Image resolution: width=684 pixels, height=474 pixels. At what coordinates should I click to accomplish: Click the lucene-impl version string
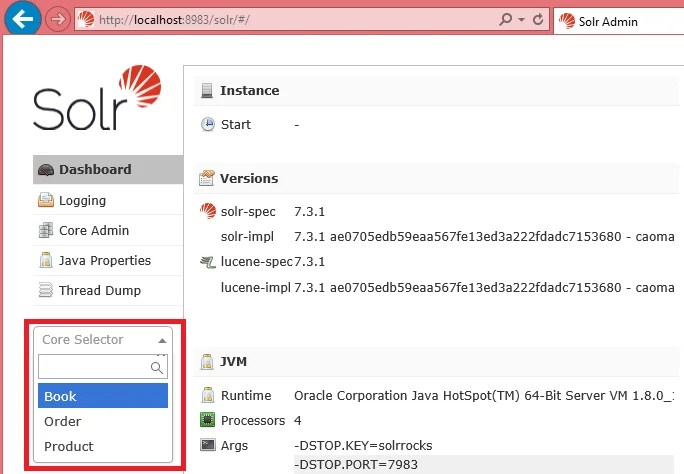[x=484, y=288]
